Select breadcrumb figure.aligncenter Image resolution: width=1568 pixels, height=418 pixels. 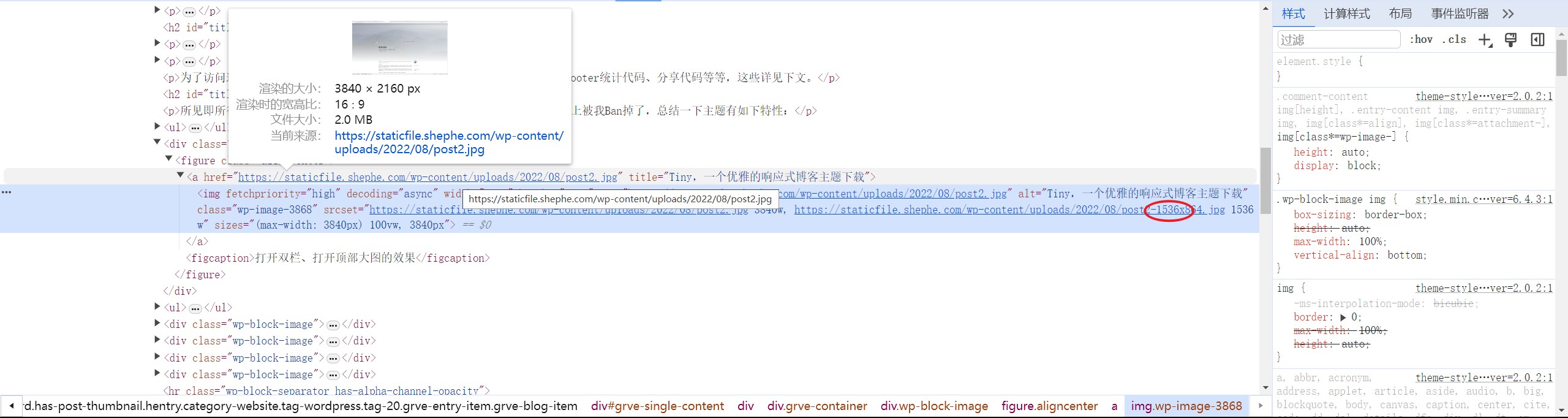pos(1049,406)
